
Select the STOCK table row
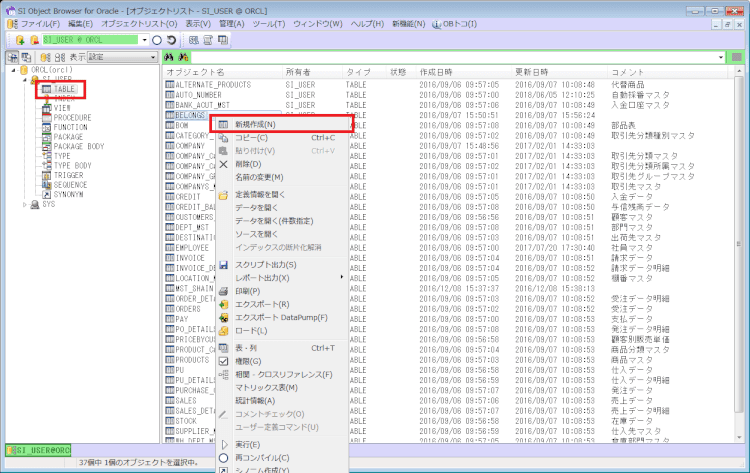tap(447, 421)
